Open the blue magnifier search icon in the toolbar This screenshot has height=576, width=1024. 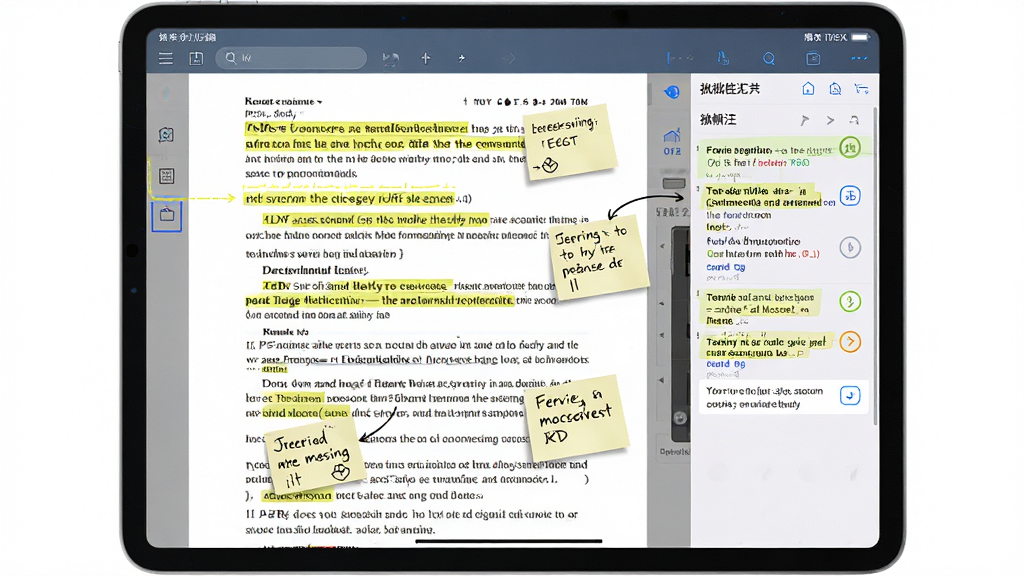click(769, 59)
